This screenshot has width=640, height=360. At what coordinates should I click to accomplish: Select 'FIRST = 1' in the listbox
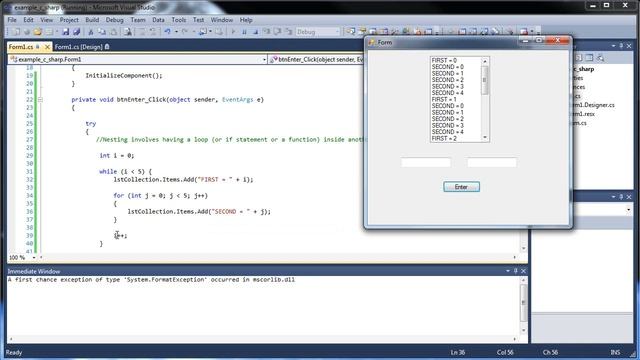pos(444,100)
